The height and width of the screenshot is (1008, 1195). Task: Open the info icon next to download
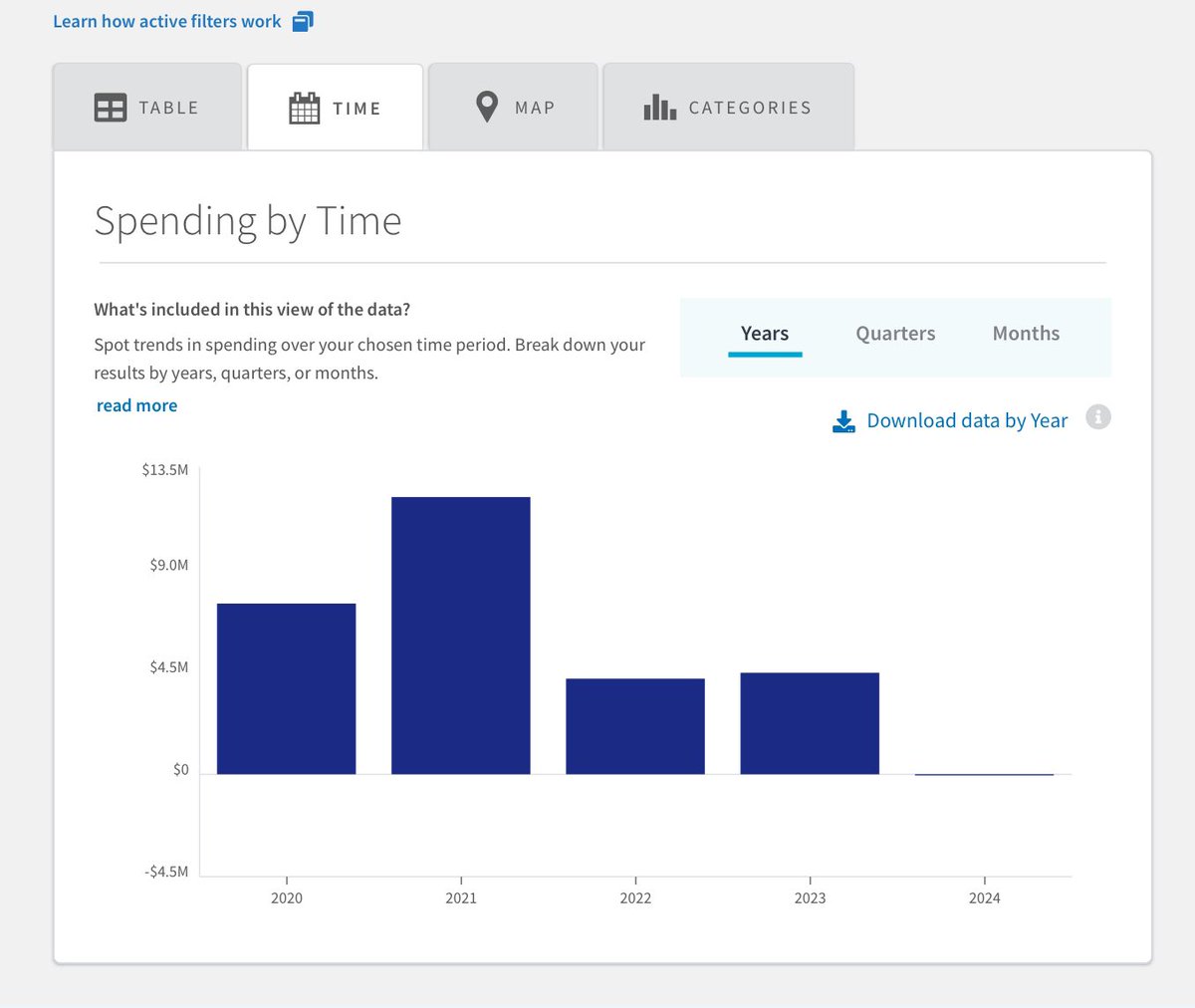pyautogui.click(x=1097, y=417)
